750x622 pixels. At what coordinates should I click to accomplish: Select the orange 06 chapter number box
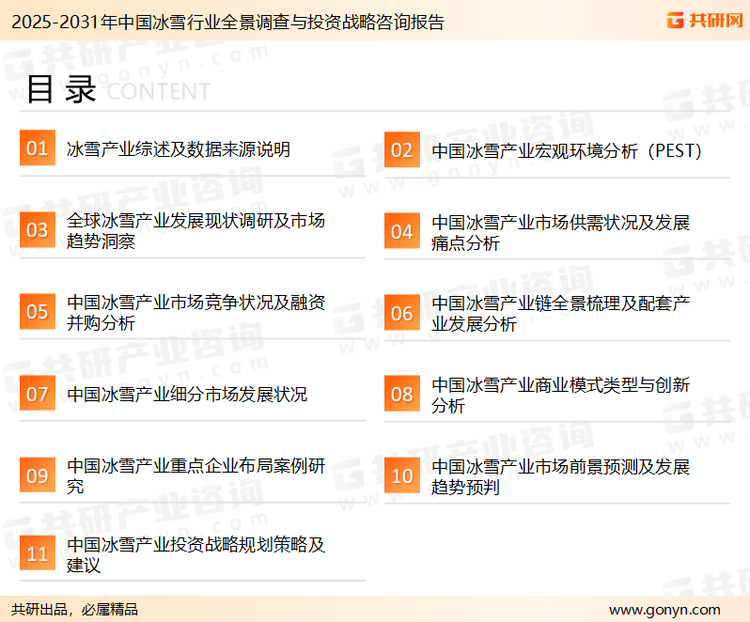402,313
